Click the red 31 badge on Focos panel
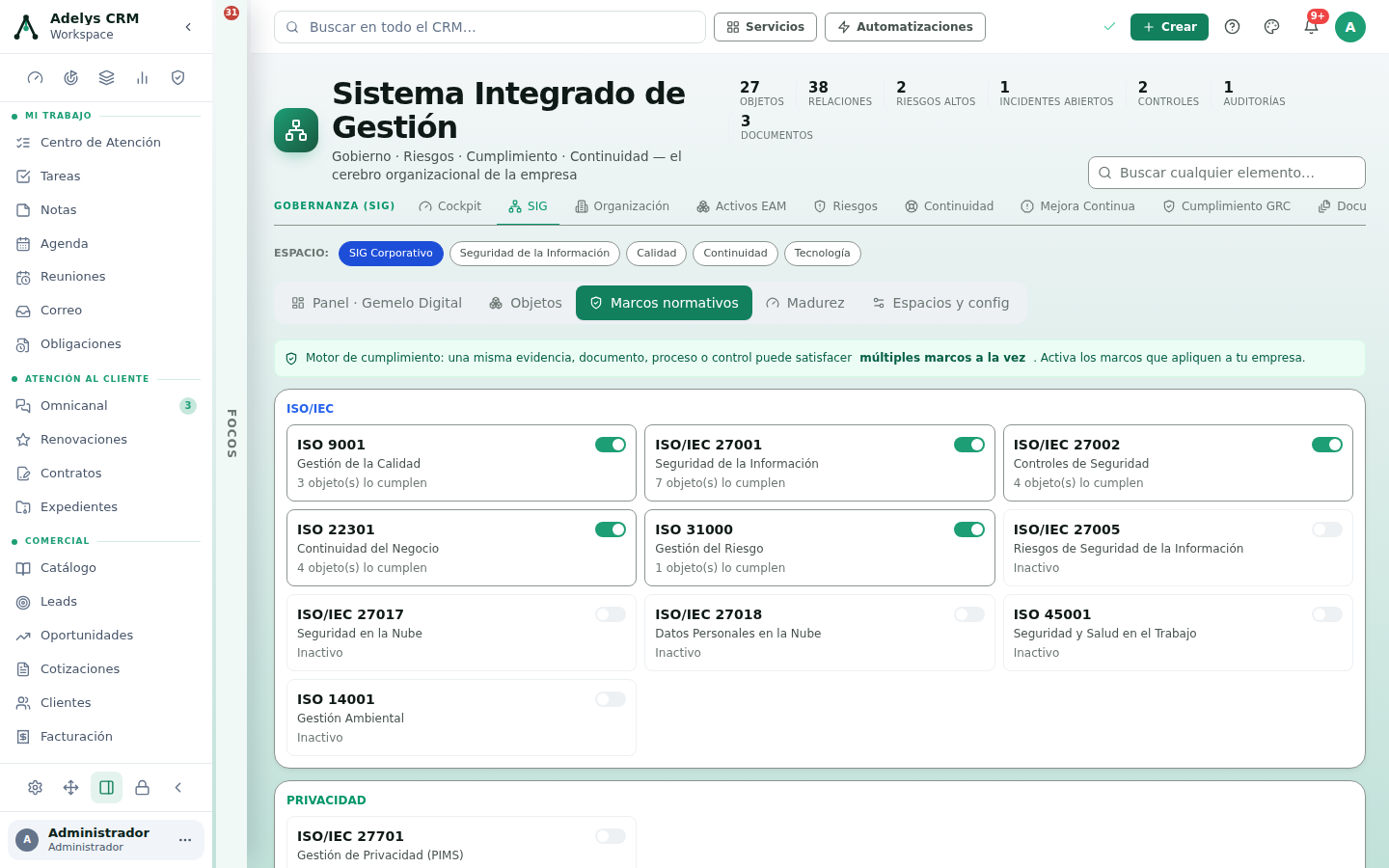This screenshot has height=868, width=1389. [x=231, y=13]
